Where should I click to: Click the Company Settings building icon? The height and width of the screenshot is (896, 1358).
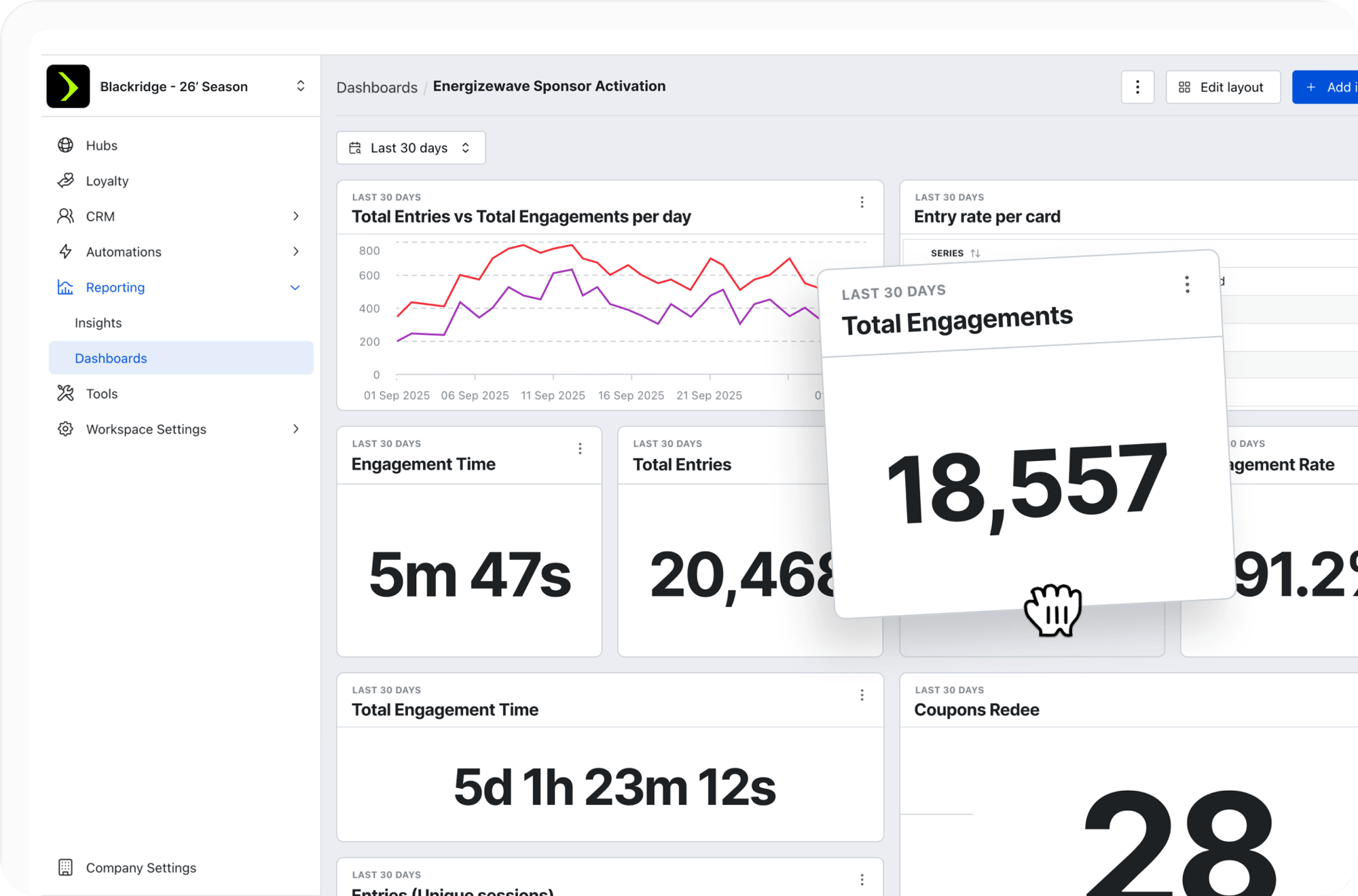coord(65,867)
